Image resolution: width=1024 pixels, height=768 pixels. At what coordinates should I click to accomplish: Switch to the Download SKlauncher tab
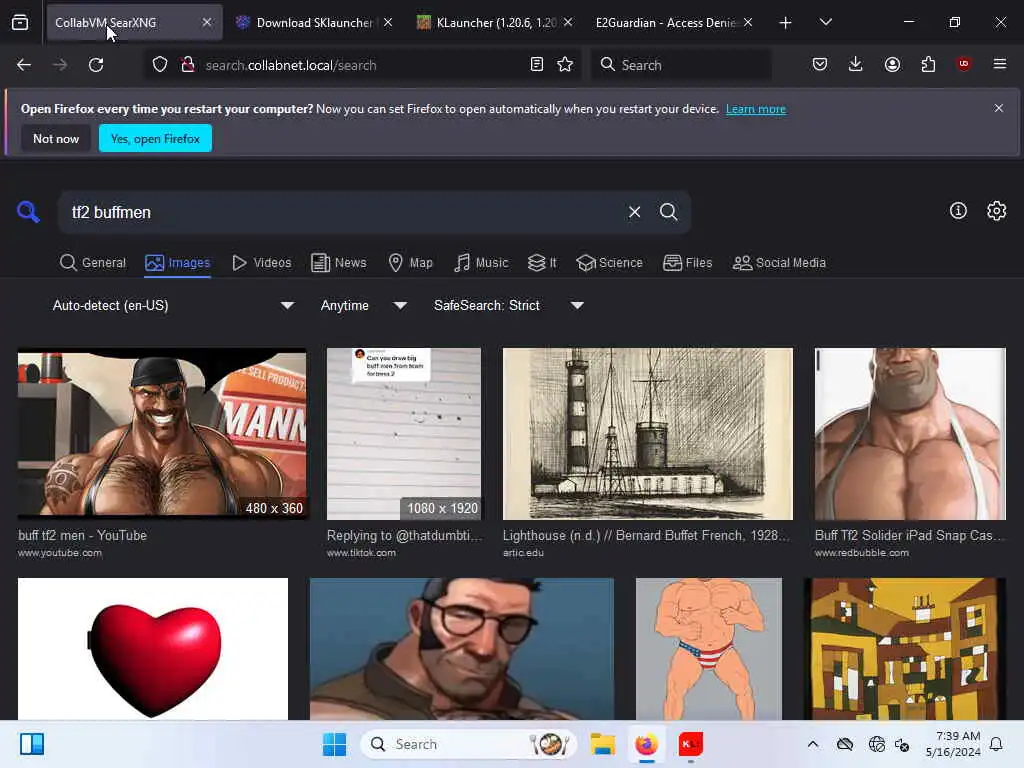coord(314,23)
